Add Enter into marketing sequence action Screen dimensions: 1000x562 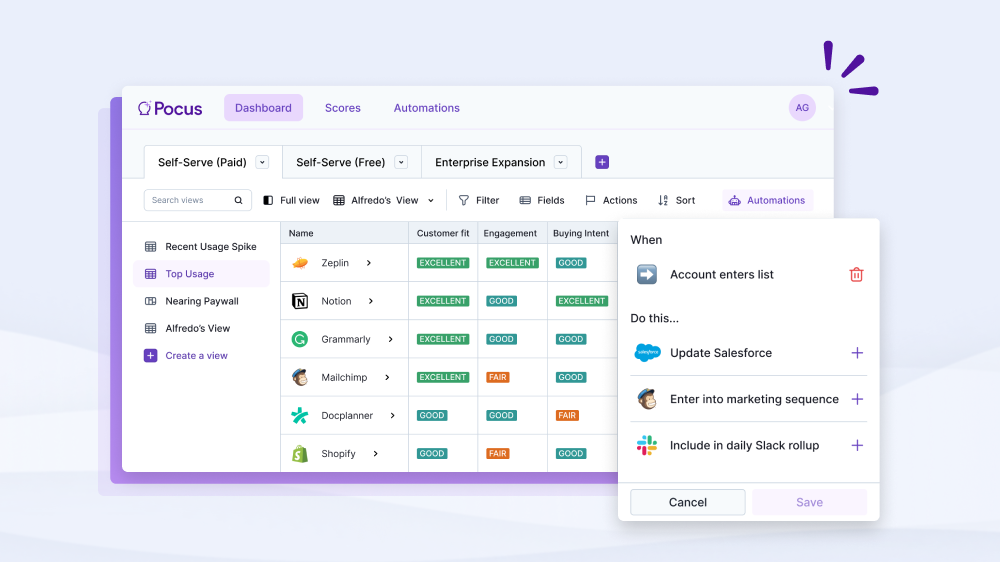(x=857, y=399)
